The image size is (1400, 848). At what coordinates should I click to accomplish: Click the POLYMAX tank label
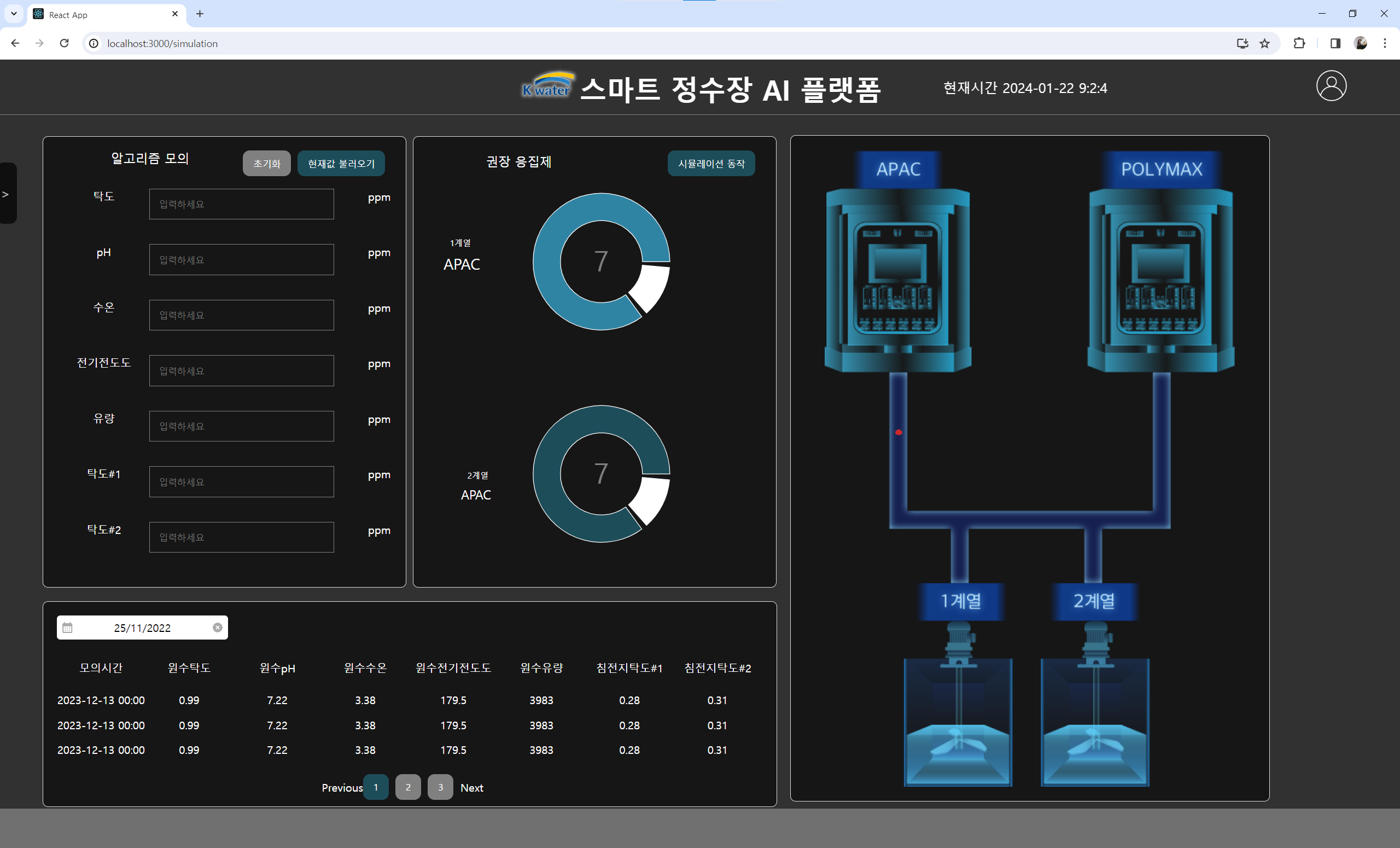[x=1162, y=169]
